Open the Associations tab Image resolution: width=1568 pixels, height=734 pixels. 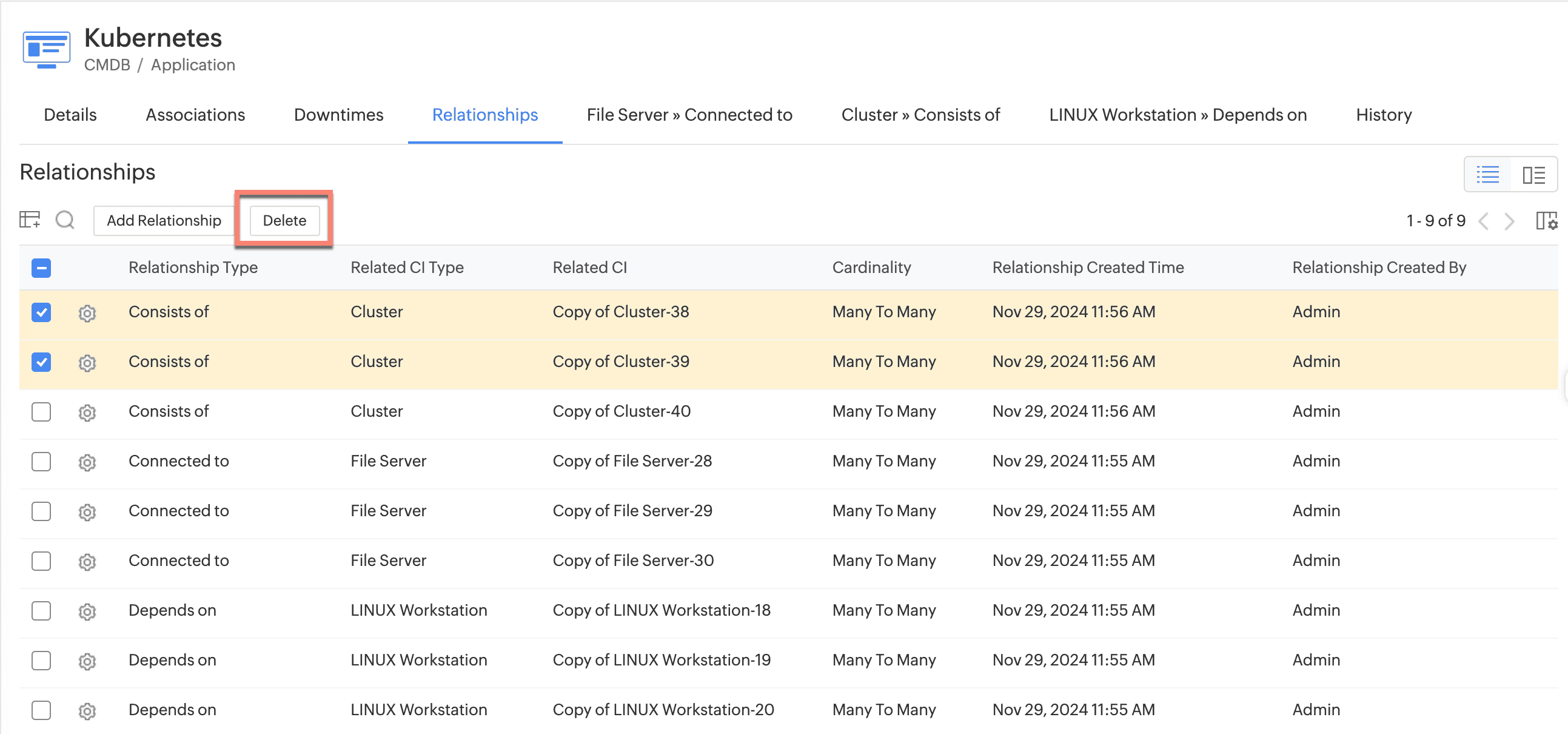pos(195,115)
